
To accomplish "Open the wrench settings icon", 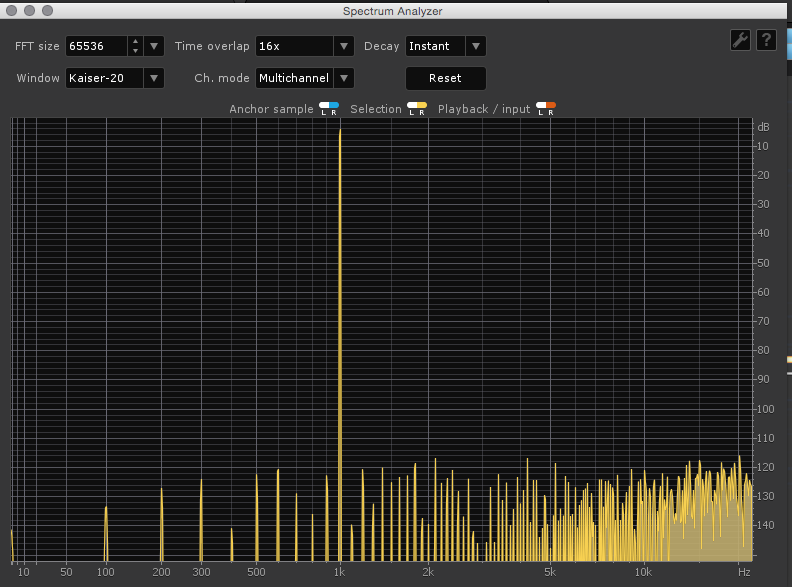I will point(740,40).
